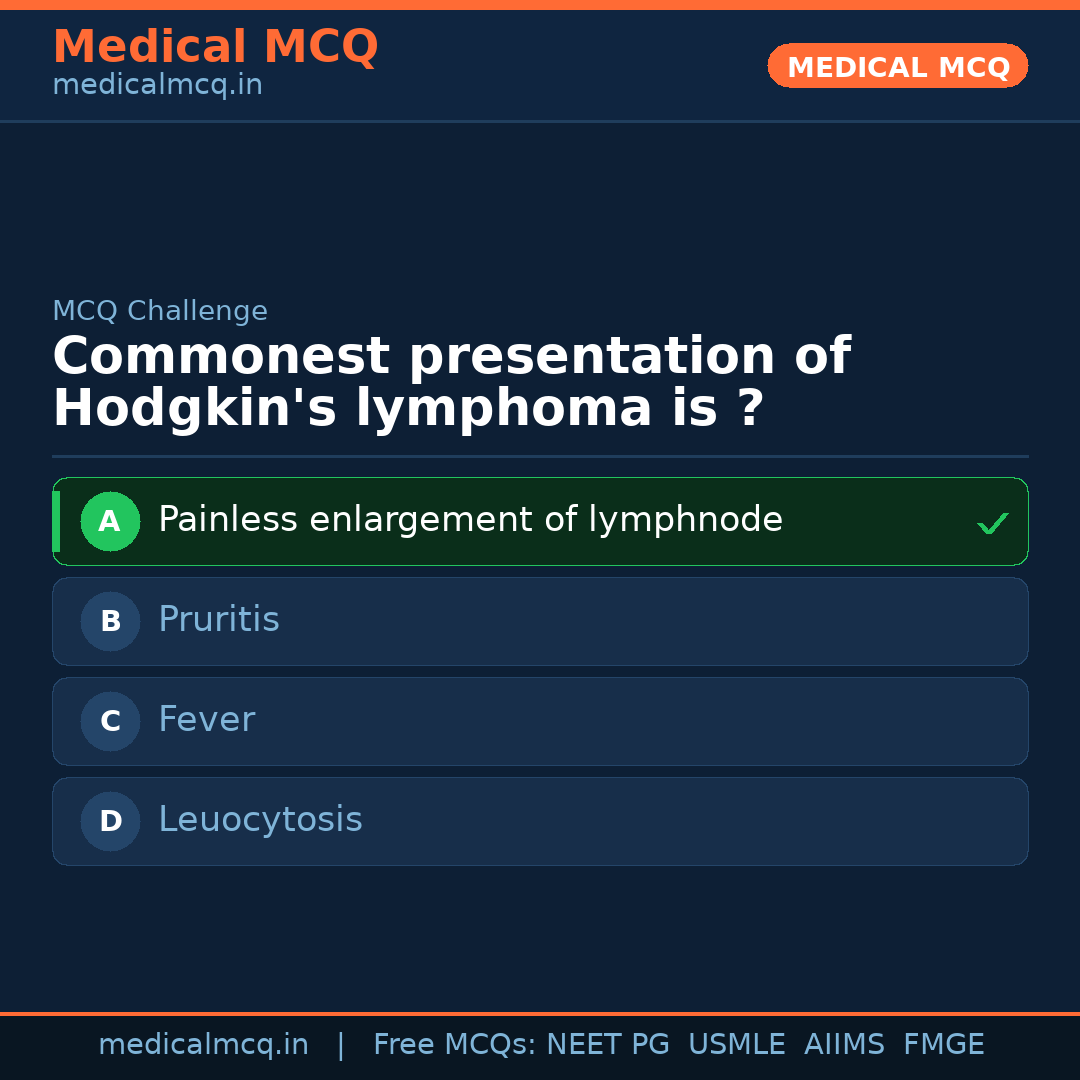Click the B option circle
The height and width of the screenshot is (1080, 1080).
point(110,621)
